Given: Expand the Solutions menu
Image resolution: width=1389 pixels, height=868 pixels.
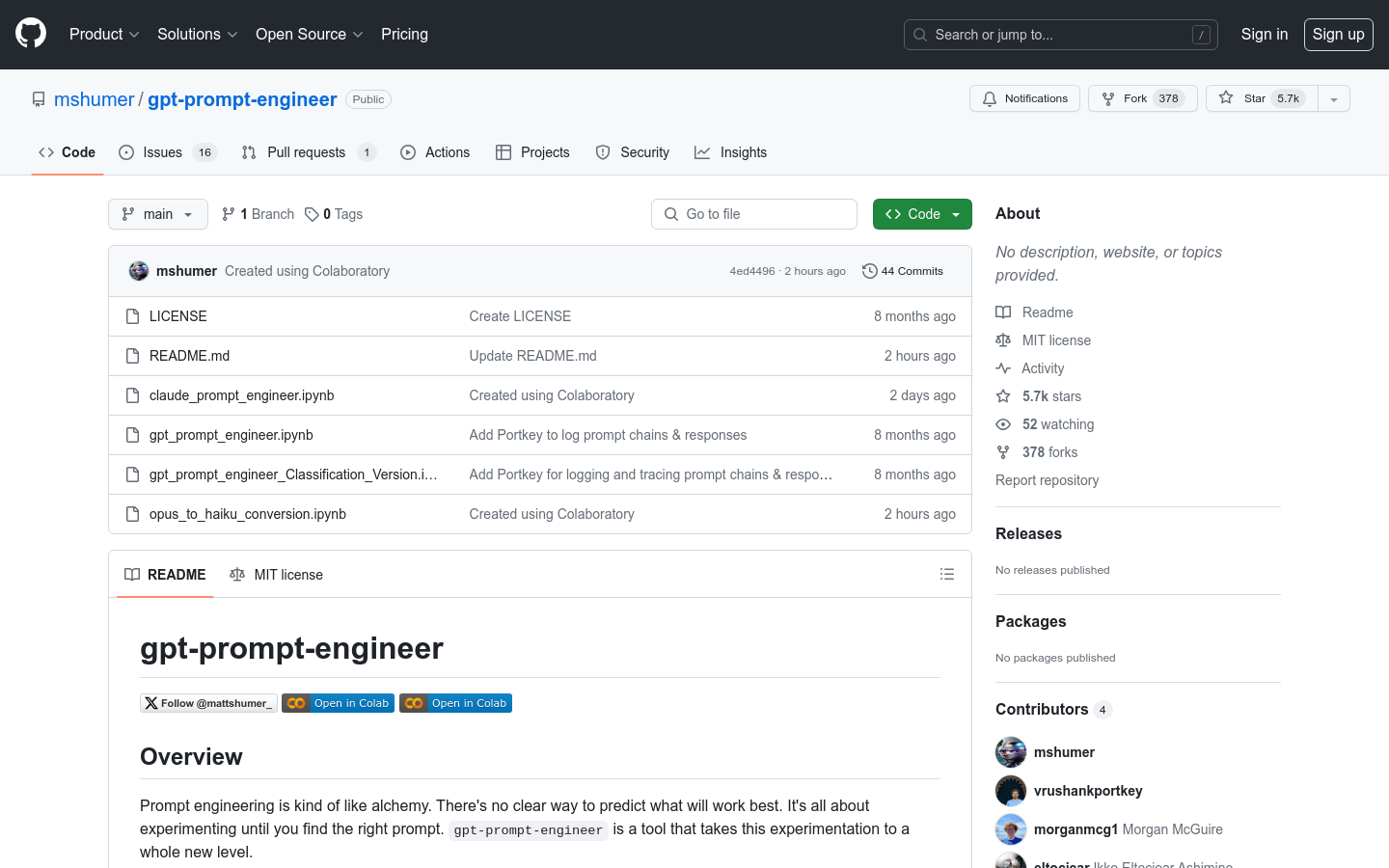Looking at the screenshot, I should point(197,34).
